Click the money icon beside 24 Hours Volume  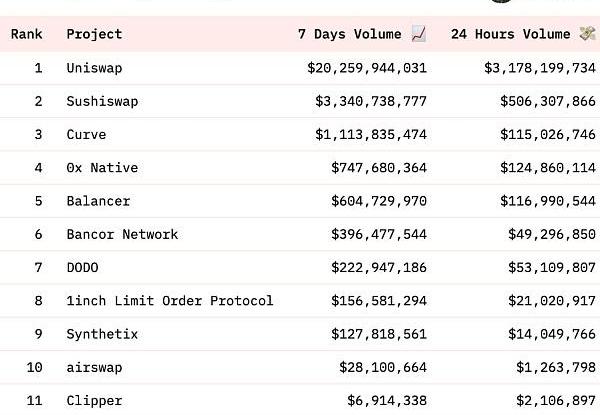(588, 34)
